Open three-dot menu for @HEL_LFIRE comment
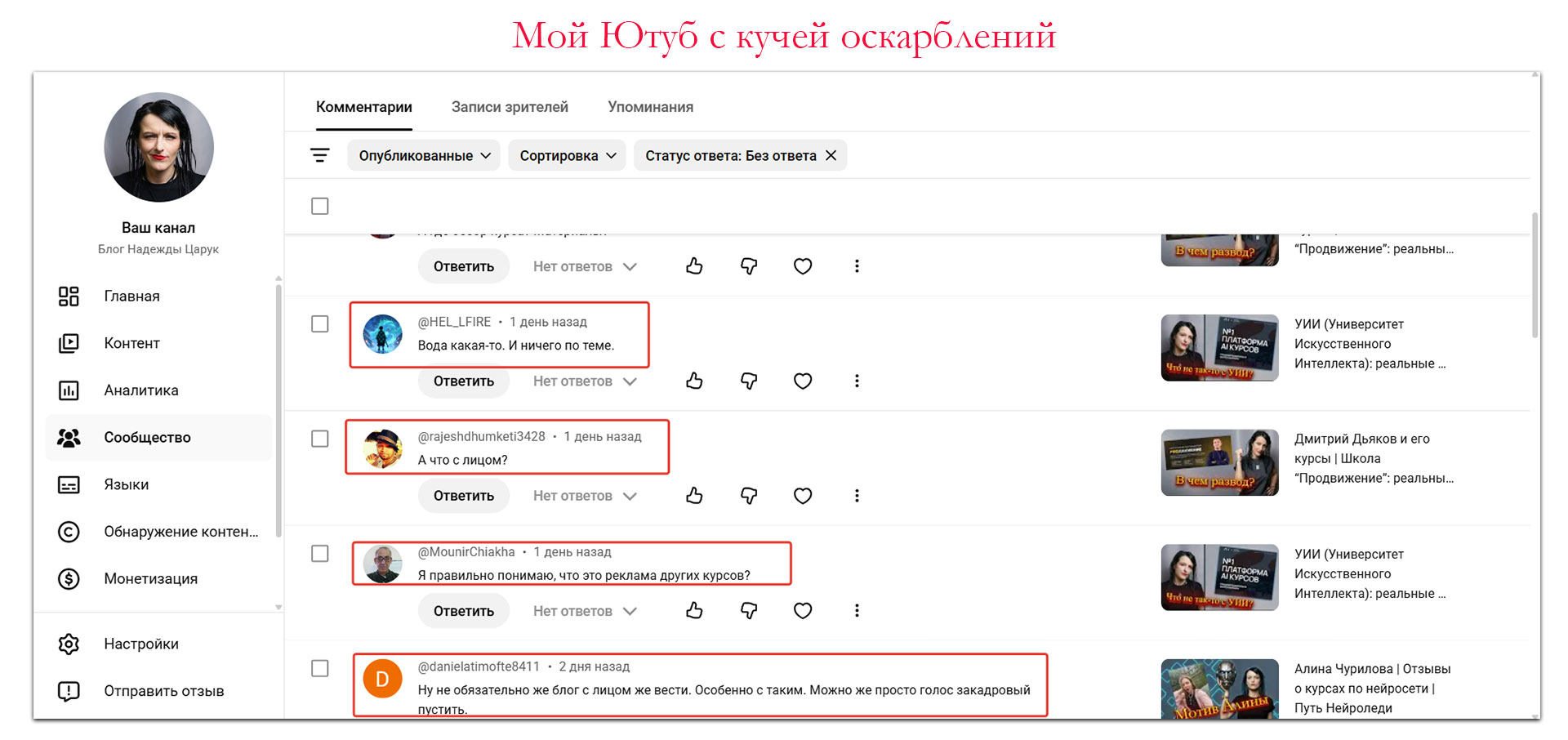Screen dimensions: 1568x740 (x=857, y=381)
